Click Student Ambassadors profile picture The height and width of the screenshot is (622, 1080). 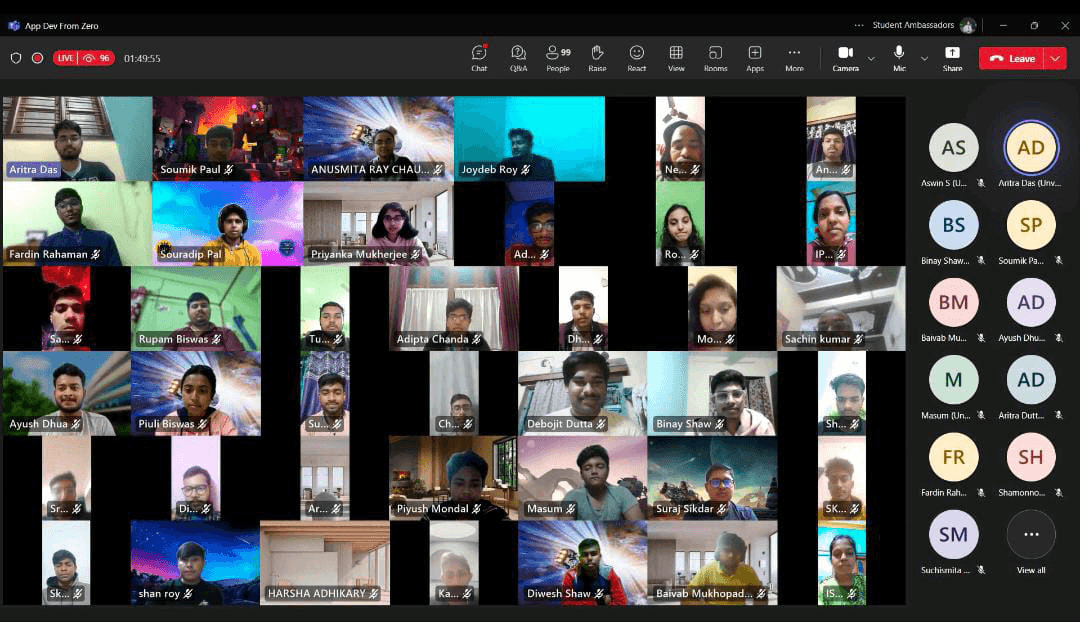click(968, 25)
